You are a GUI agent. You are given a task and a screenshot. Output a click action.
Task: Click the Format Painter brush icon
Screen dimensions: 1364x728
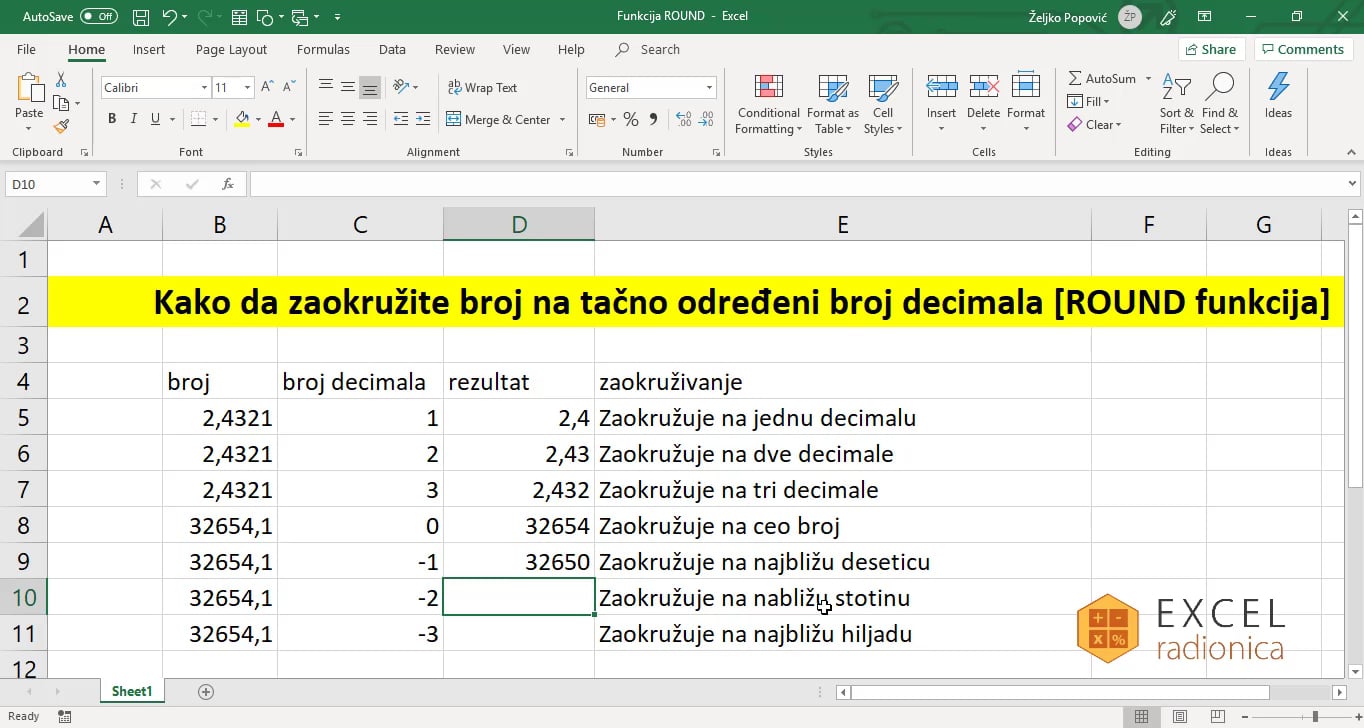click(62, 127)
